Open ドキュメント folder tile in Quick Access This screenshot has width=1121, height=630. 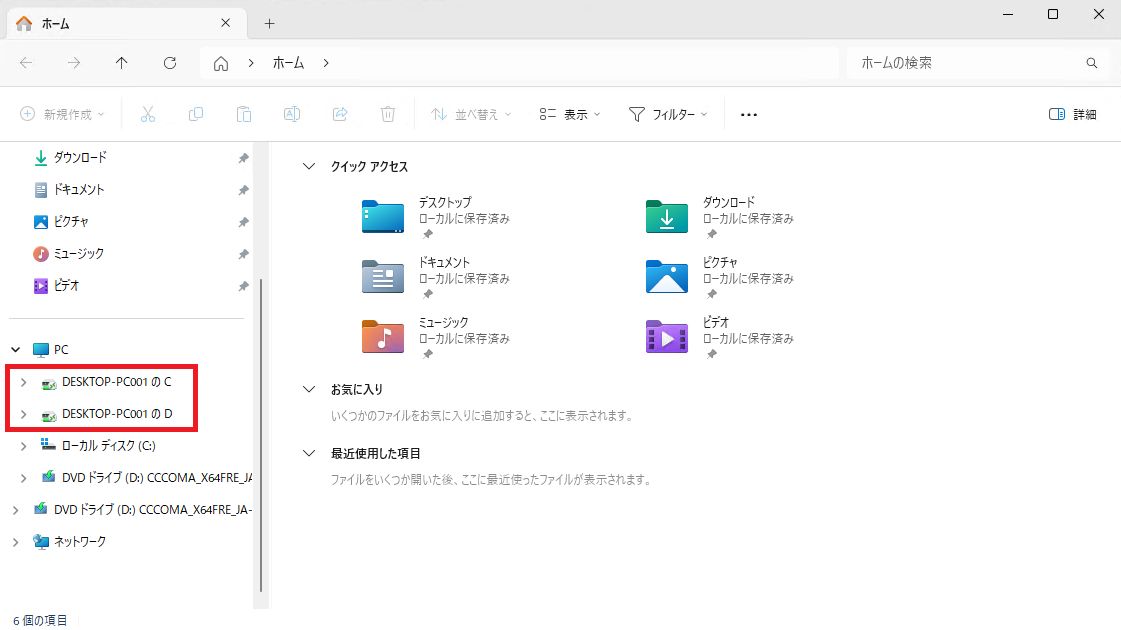coord(436,278)
